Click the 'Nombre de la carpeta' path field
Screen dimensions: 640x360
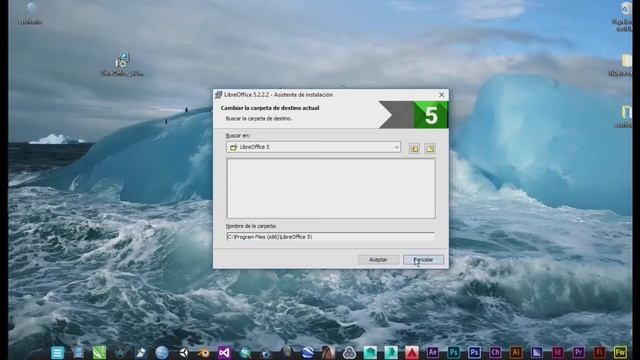coord(331,237)
